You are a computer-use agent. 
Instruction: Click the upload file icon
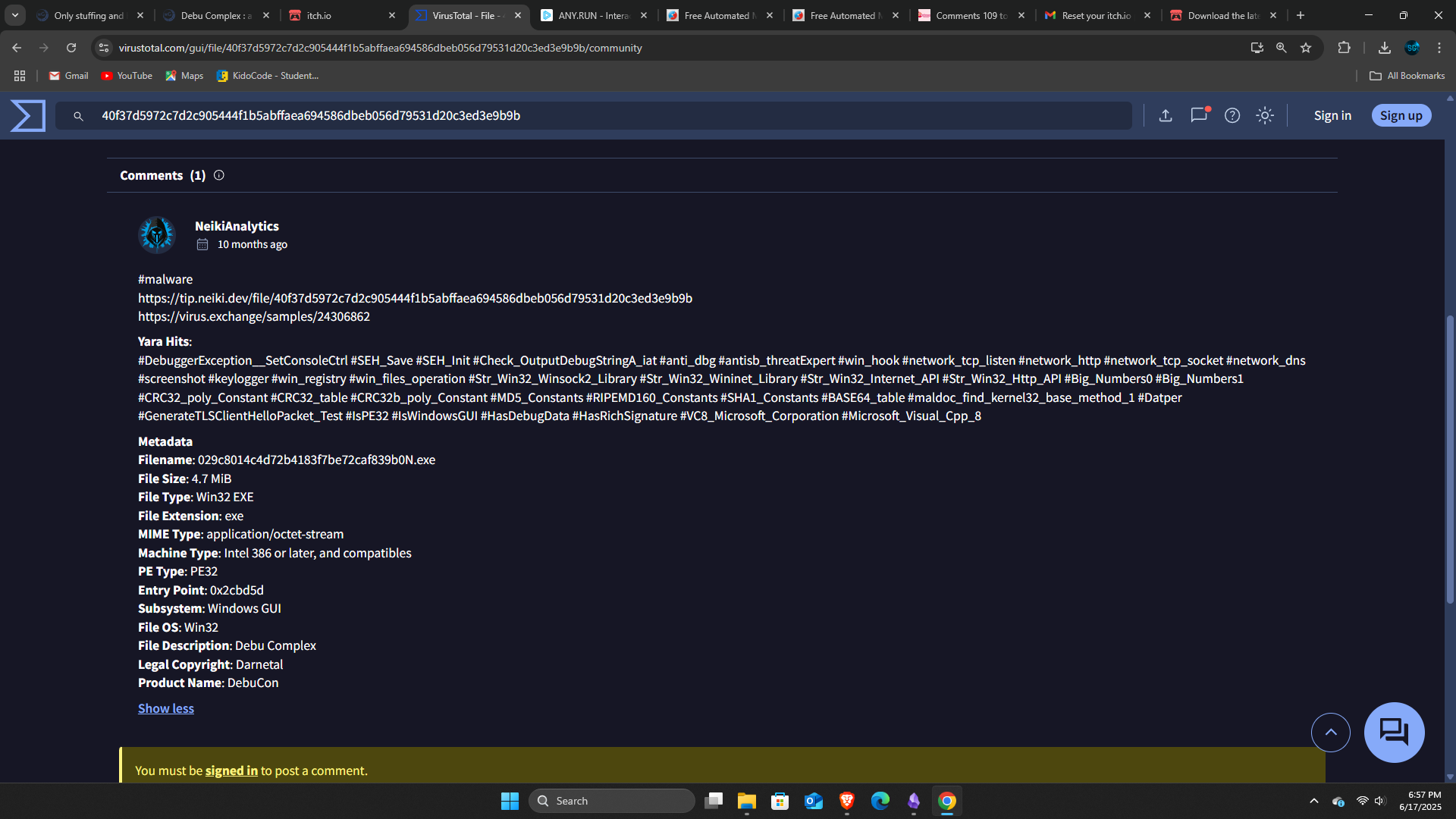click(1166, 115)
